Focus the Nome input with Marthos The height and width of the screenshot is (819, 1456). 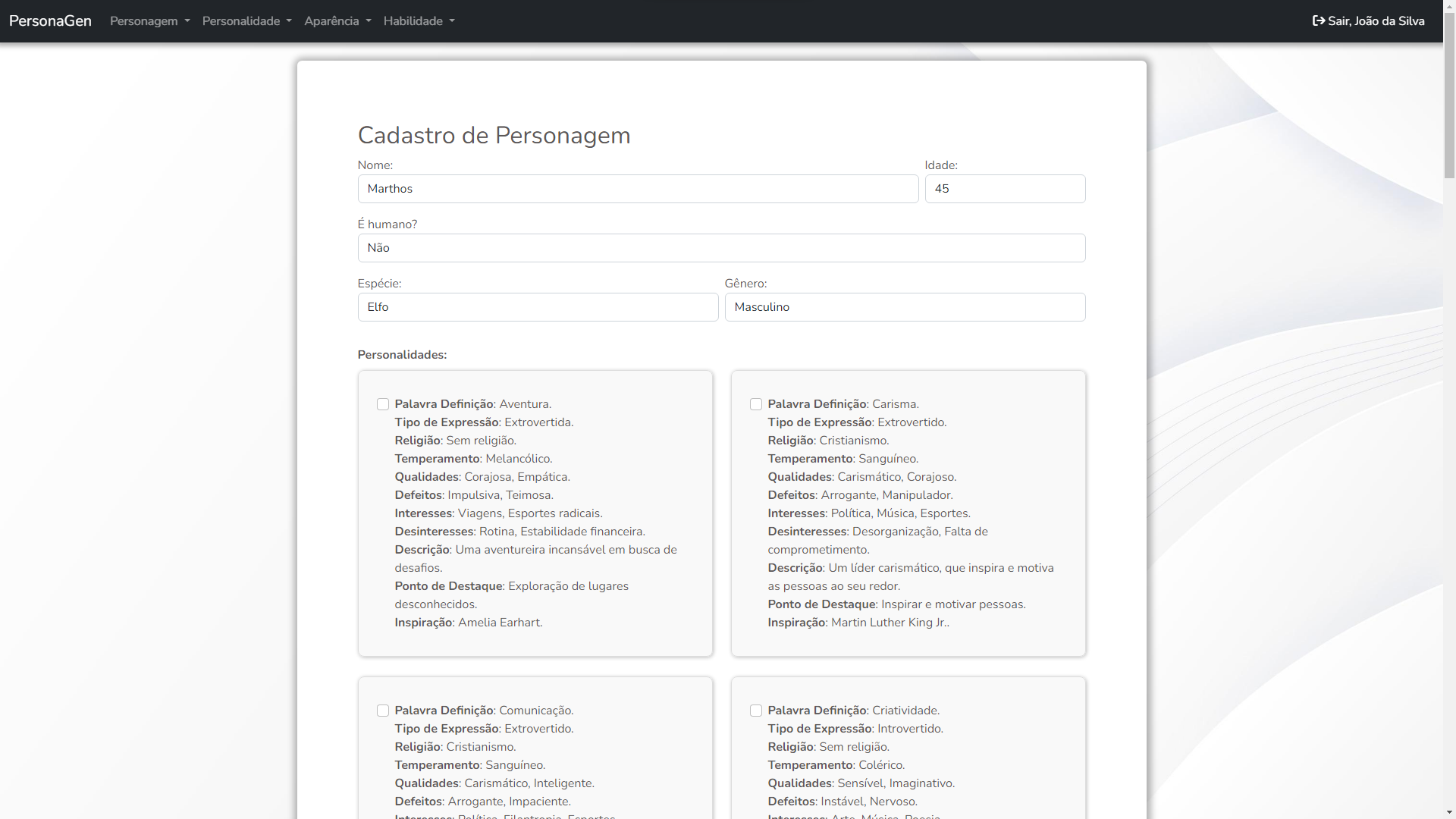pyautogui.click(x=638, y=189)
